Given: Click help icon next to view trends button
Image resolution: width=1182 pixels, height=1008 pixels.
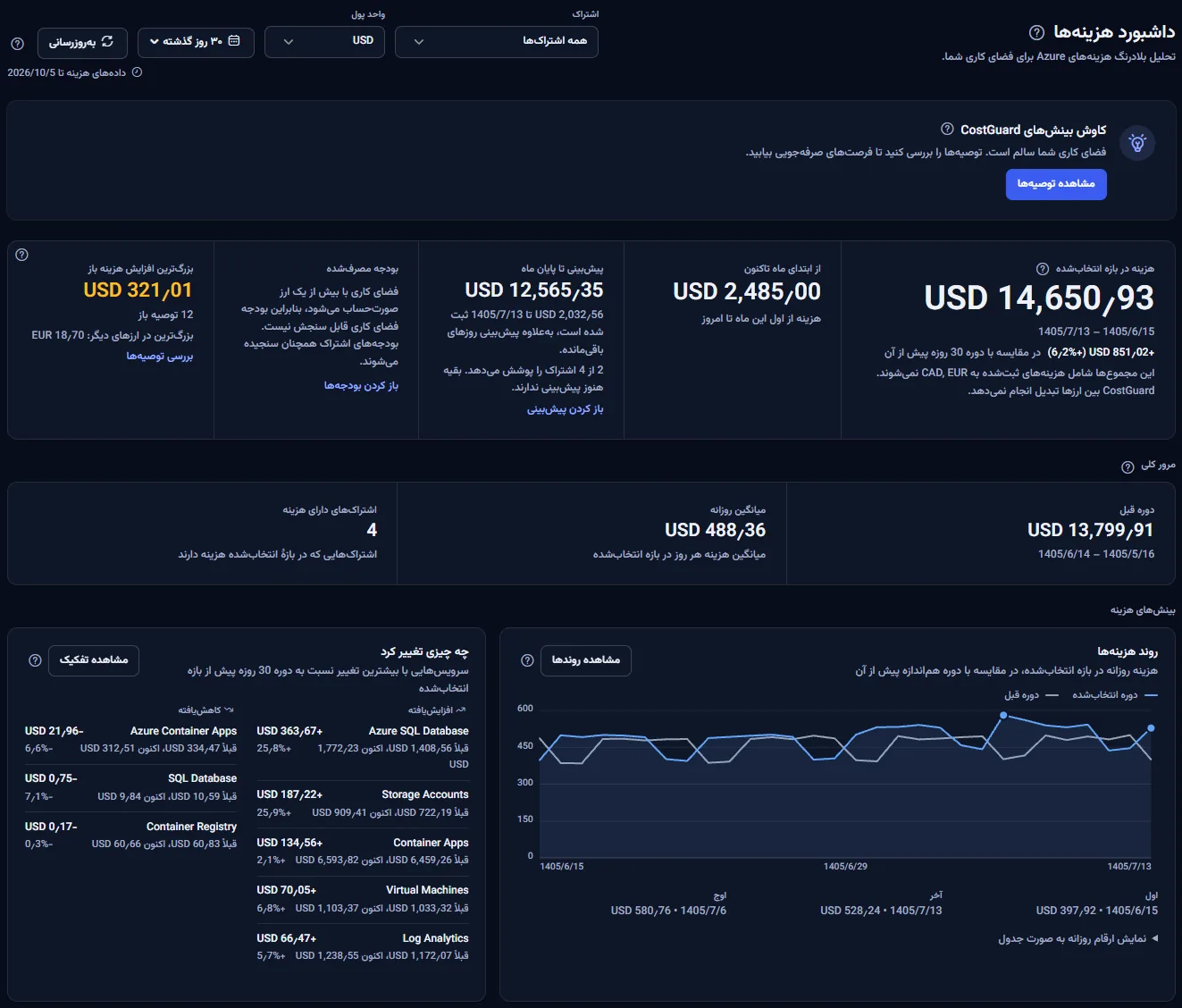Looking at the screenshot, I should point(527,660).
